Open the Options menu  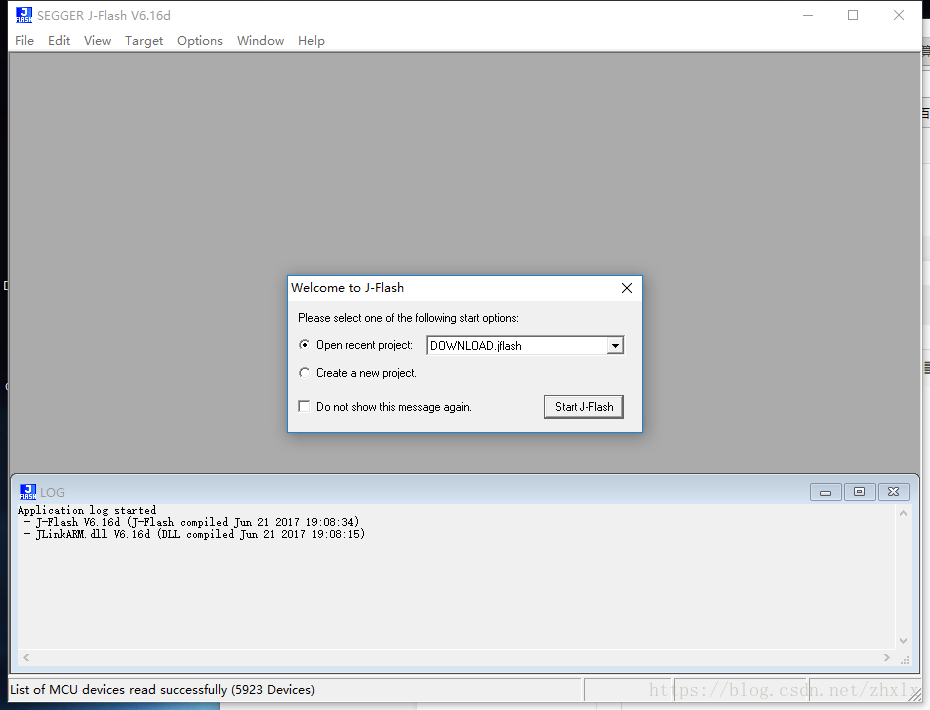point(200,40)
